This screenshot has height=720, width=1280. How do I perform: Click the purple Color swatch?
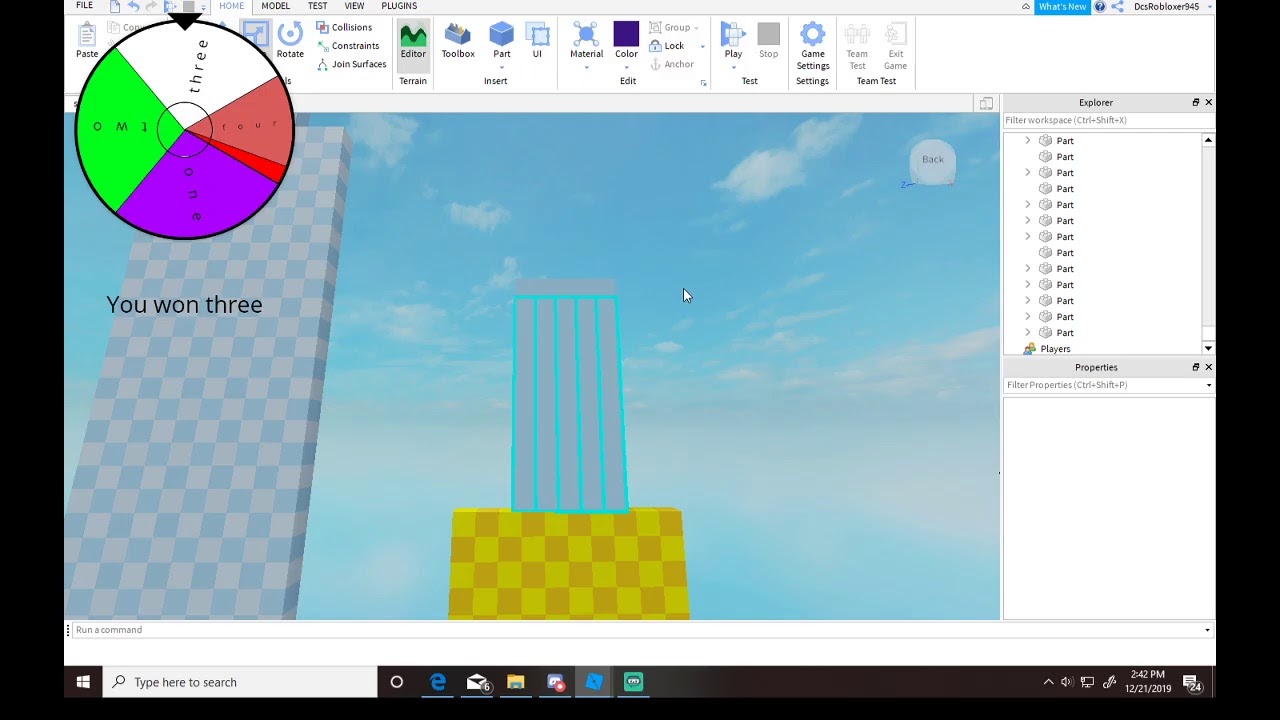coord(626,34)
